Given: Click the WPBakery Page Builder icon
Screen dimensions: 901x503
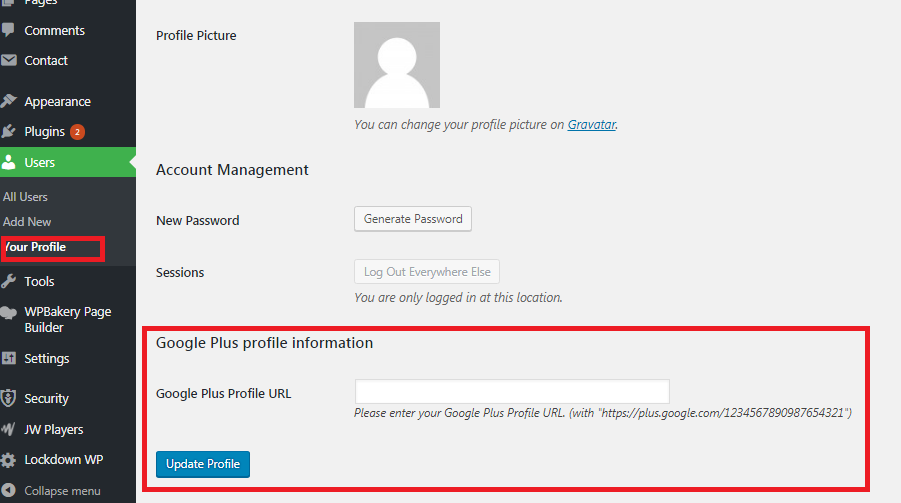Looking at the screenshot, I should [x=9, y=312].
